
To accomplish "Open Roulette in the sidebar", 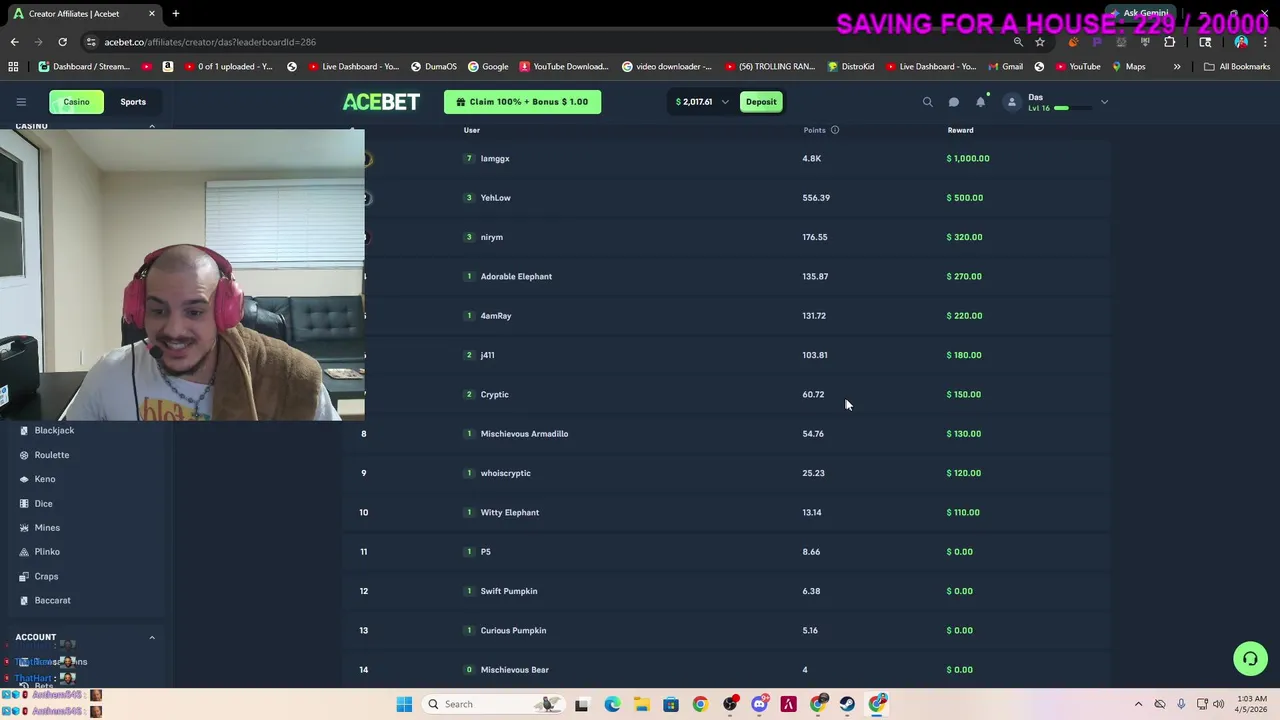I will tap(52, 455).
